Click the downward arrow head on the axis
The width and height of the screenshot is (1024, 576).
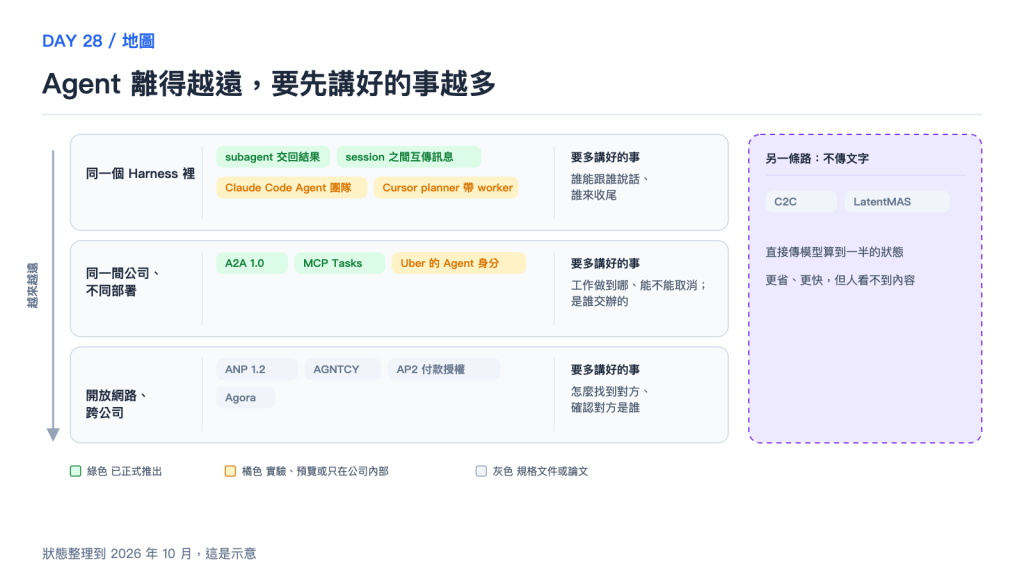coord(53,434)
